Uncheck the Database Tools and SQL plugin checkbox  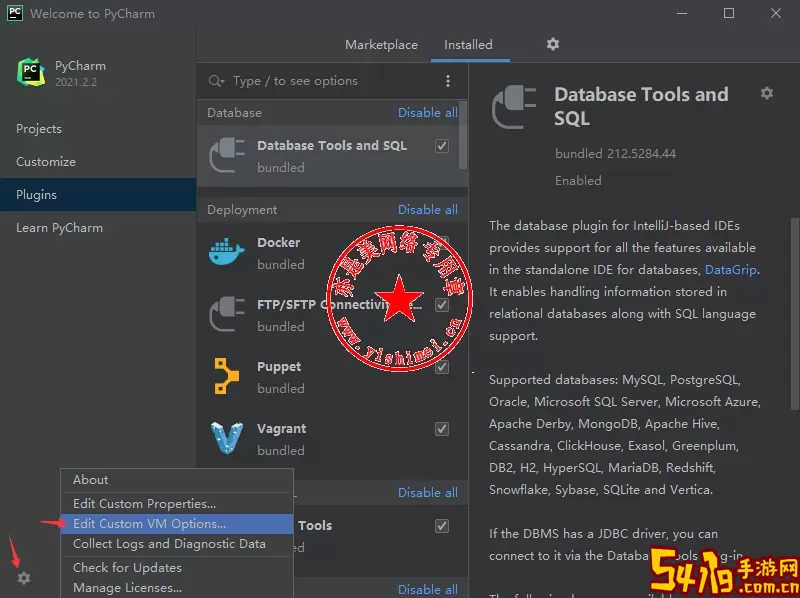point(442,146)
